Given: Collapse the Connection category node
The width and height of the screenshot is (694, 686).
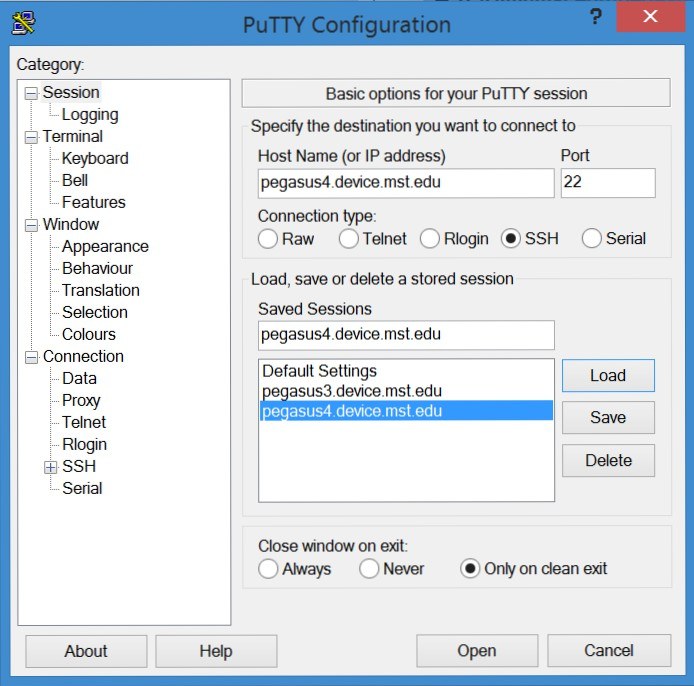Looking at the screenshot, I should 31,357.
